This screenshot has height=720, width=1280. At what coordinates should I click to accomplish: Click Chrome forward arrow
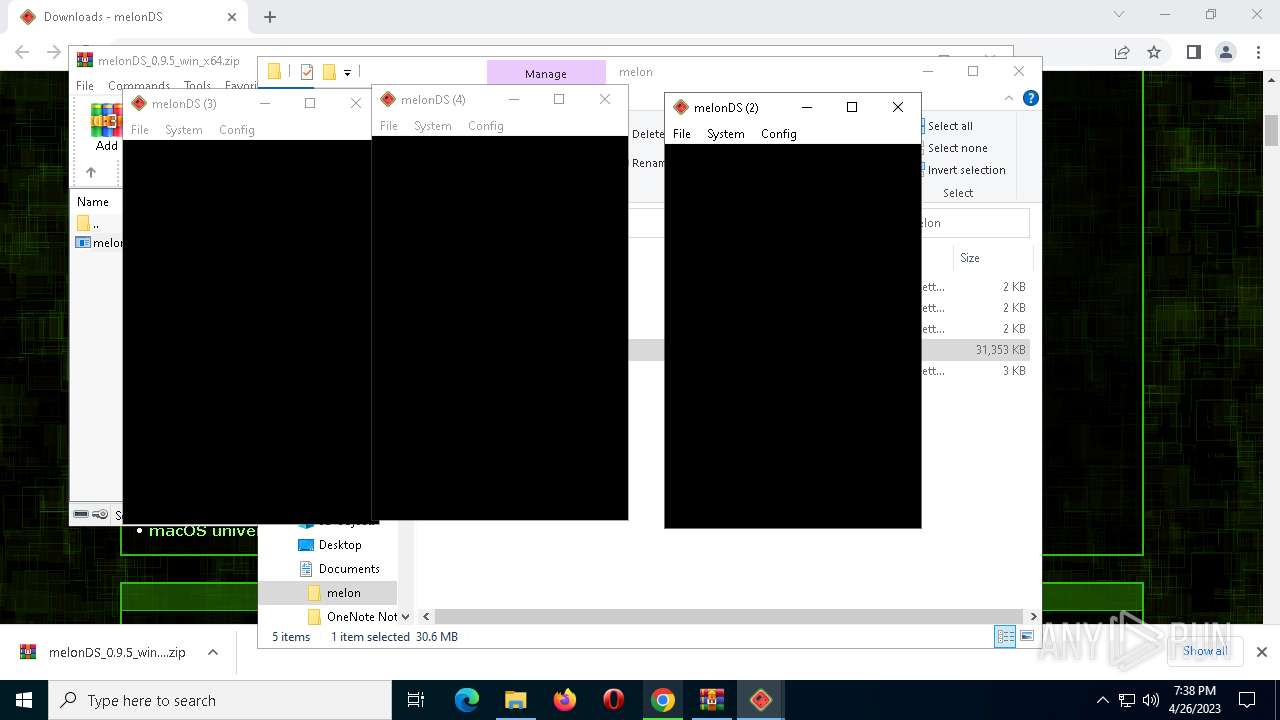pyautogui.click(x=54, y=52)
